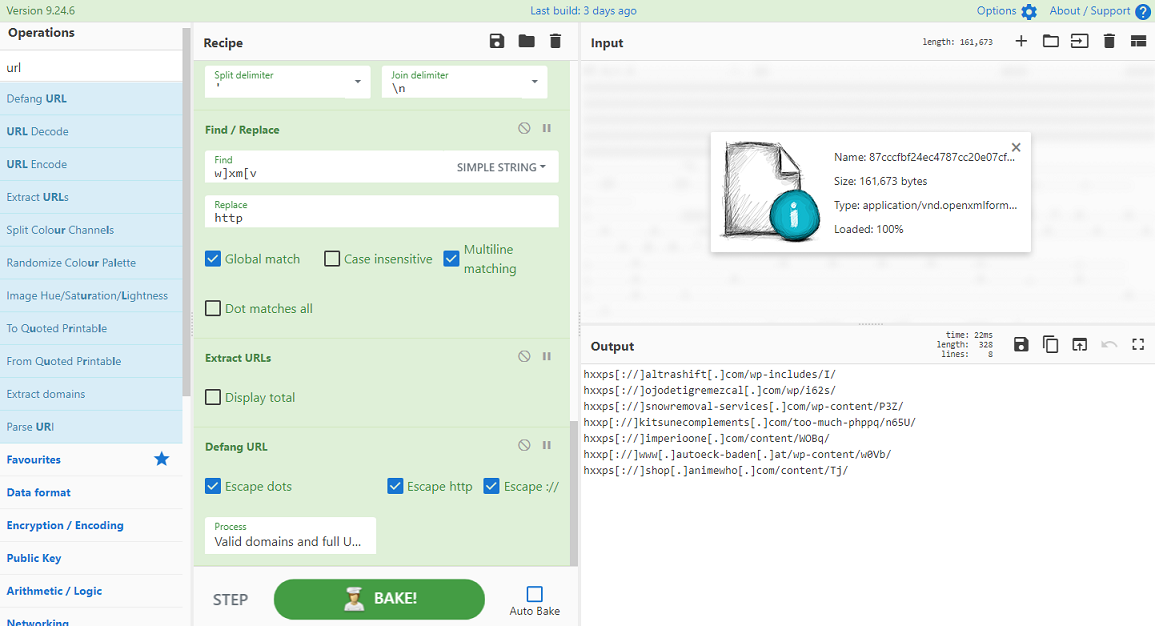Replace input with output
The height and width of the screenshot is (626, 1155).
click(1079, 345)
